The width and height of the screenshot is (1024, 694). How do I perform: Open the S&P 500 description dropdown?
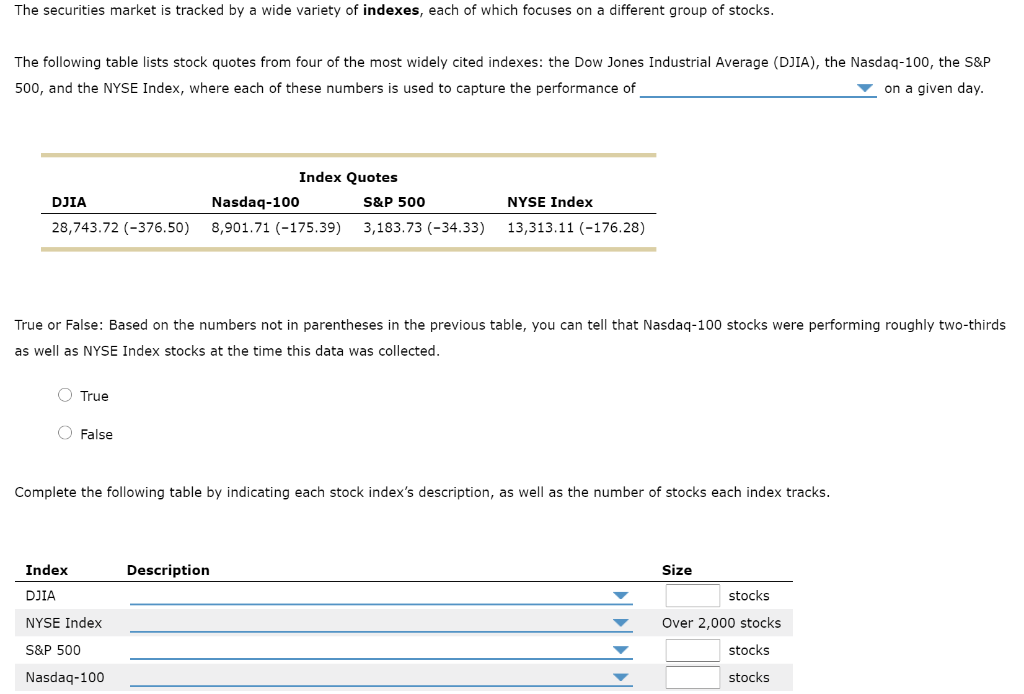(381, 650)
